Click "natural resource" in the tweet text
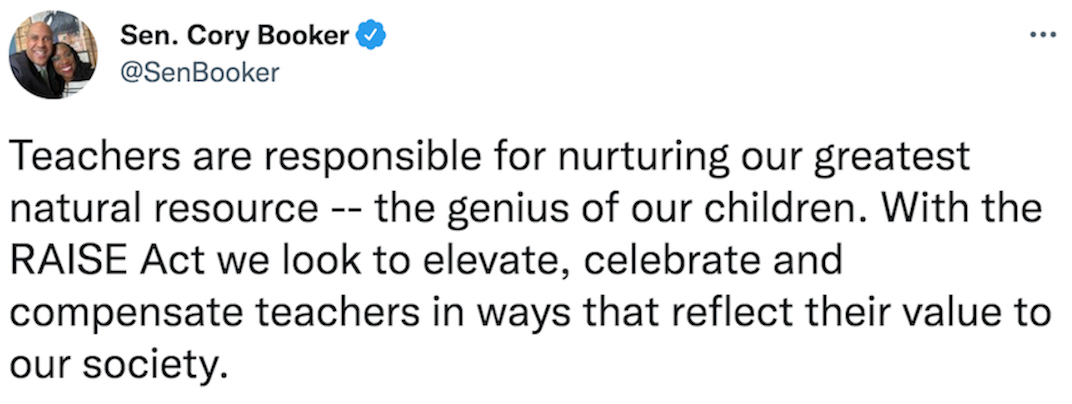This screenshot has height=404, width=1072. coord(163,211)
